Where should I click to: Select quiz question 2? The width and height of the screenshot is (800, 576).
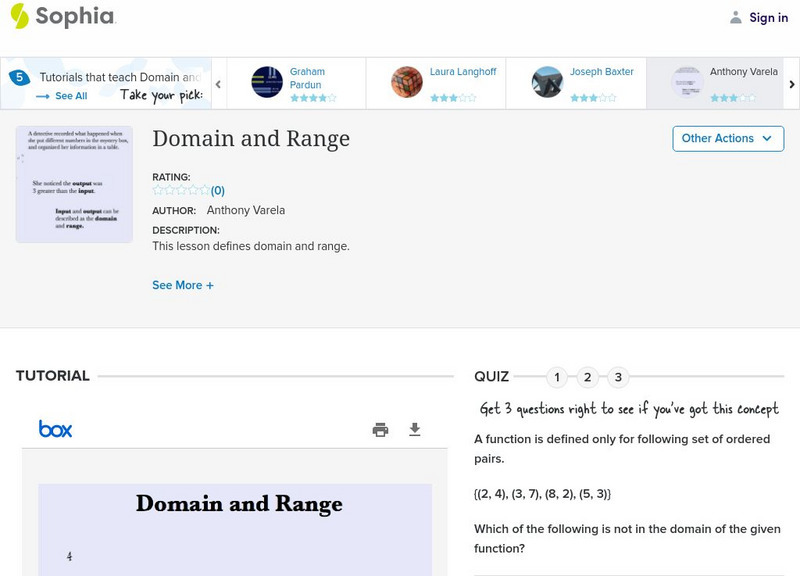(588, 377)
